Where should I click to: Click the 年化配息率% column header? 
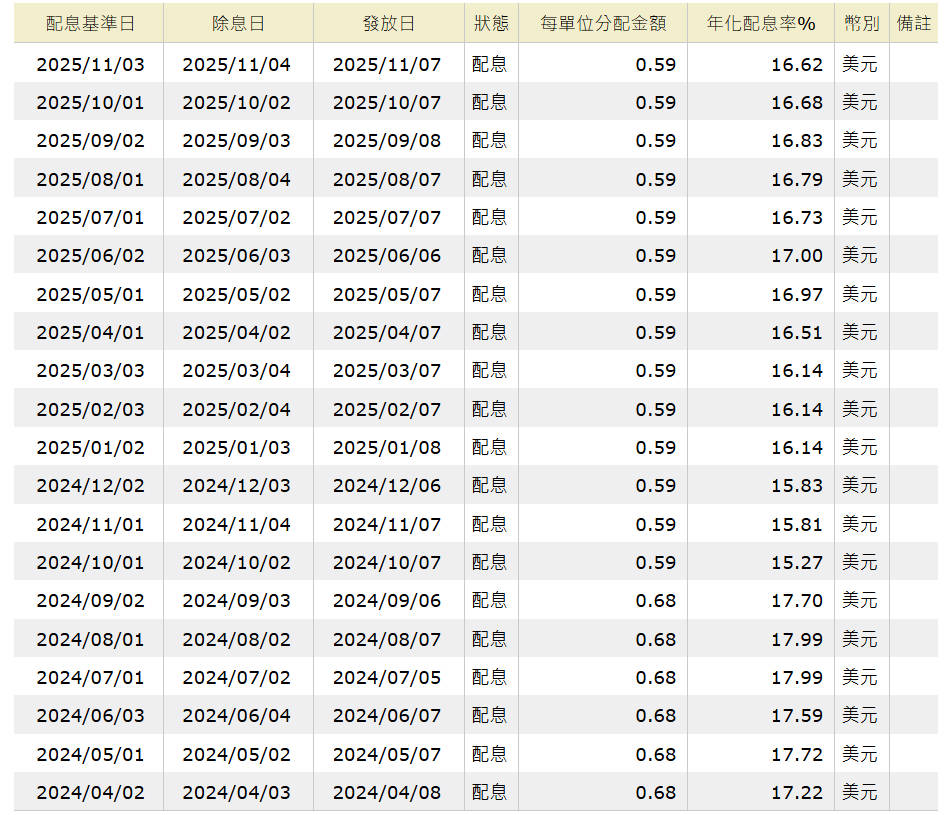[761, 24]
